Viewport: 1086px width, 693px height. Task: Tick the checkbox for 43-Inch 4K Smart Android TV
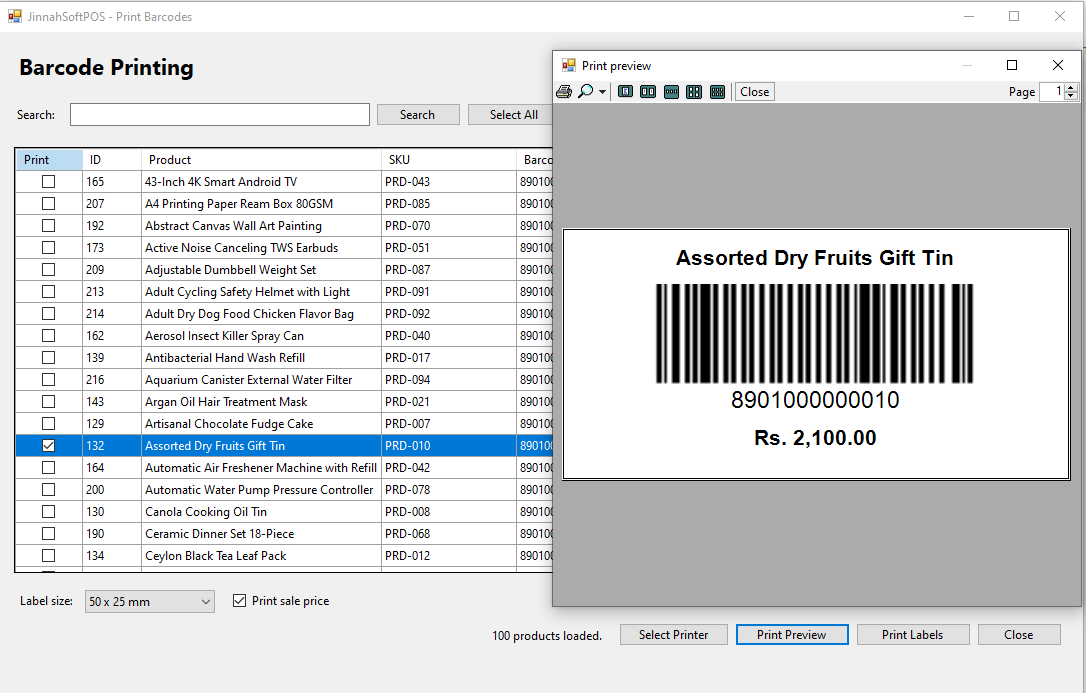click(x=48, y=181)
